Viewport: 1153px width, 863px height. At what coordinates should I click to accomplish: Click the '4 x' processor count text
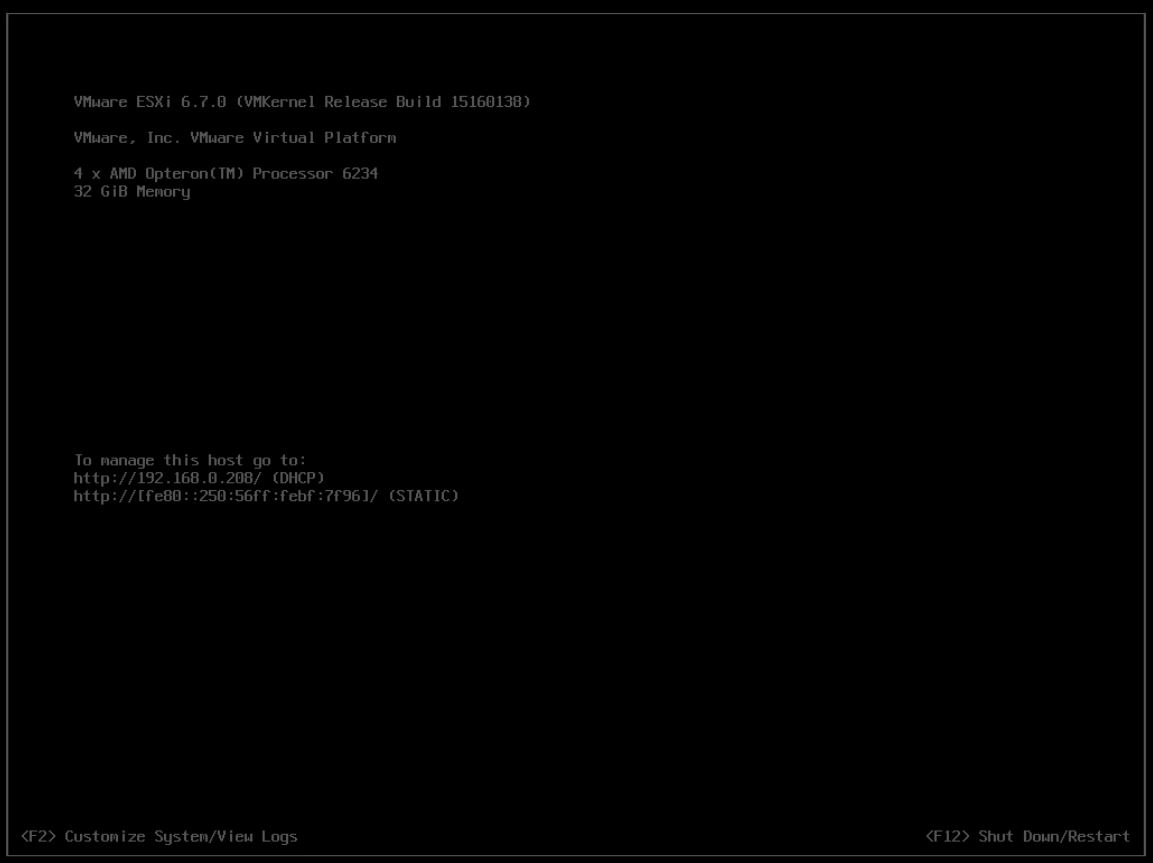87,173
